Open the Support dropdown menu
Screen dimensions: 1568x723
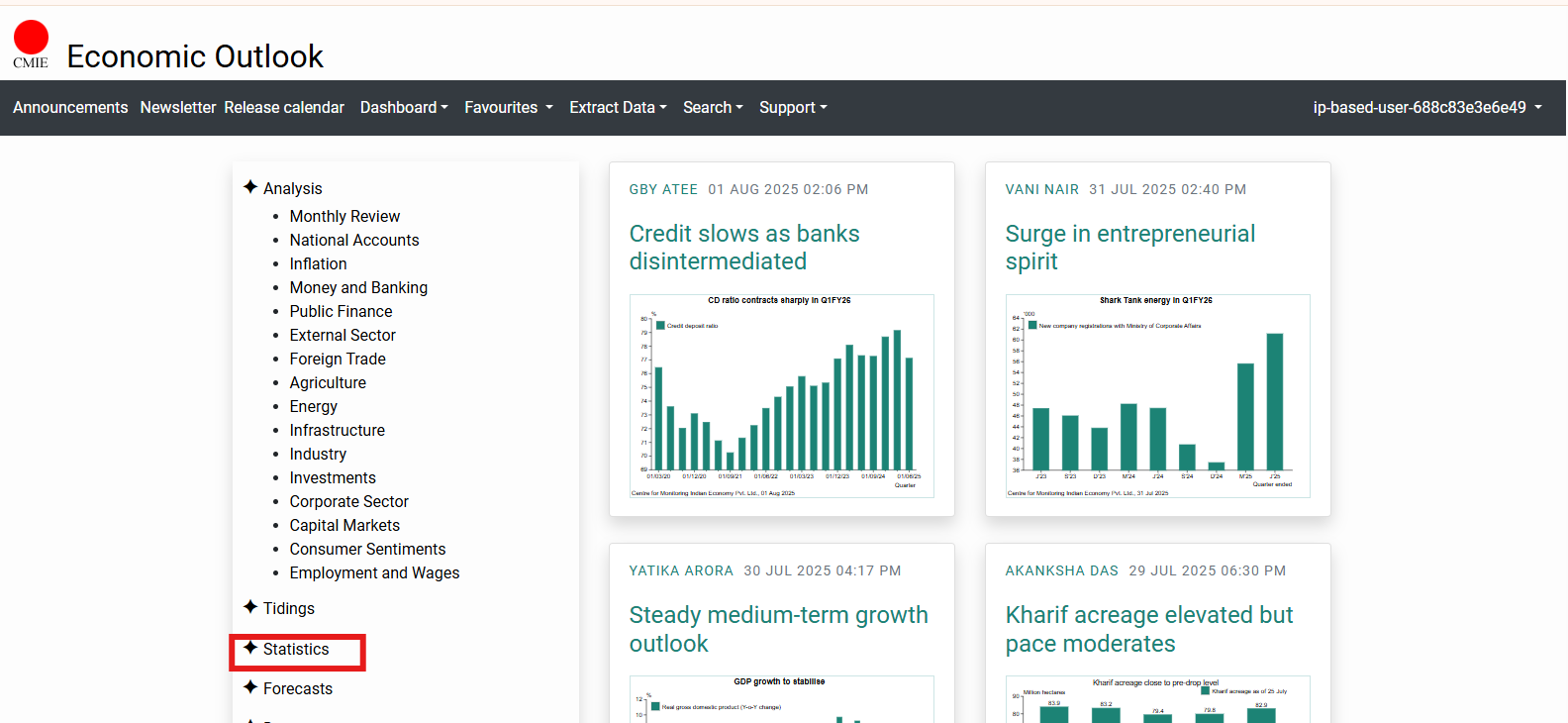coord(793,107)
